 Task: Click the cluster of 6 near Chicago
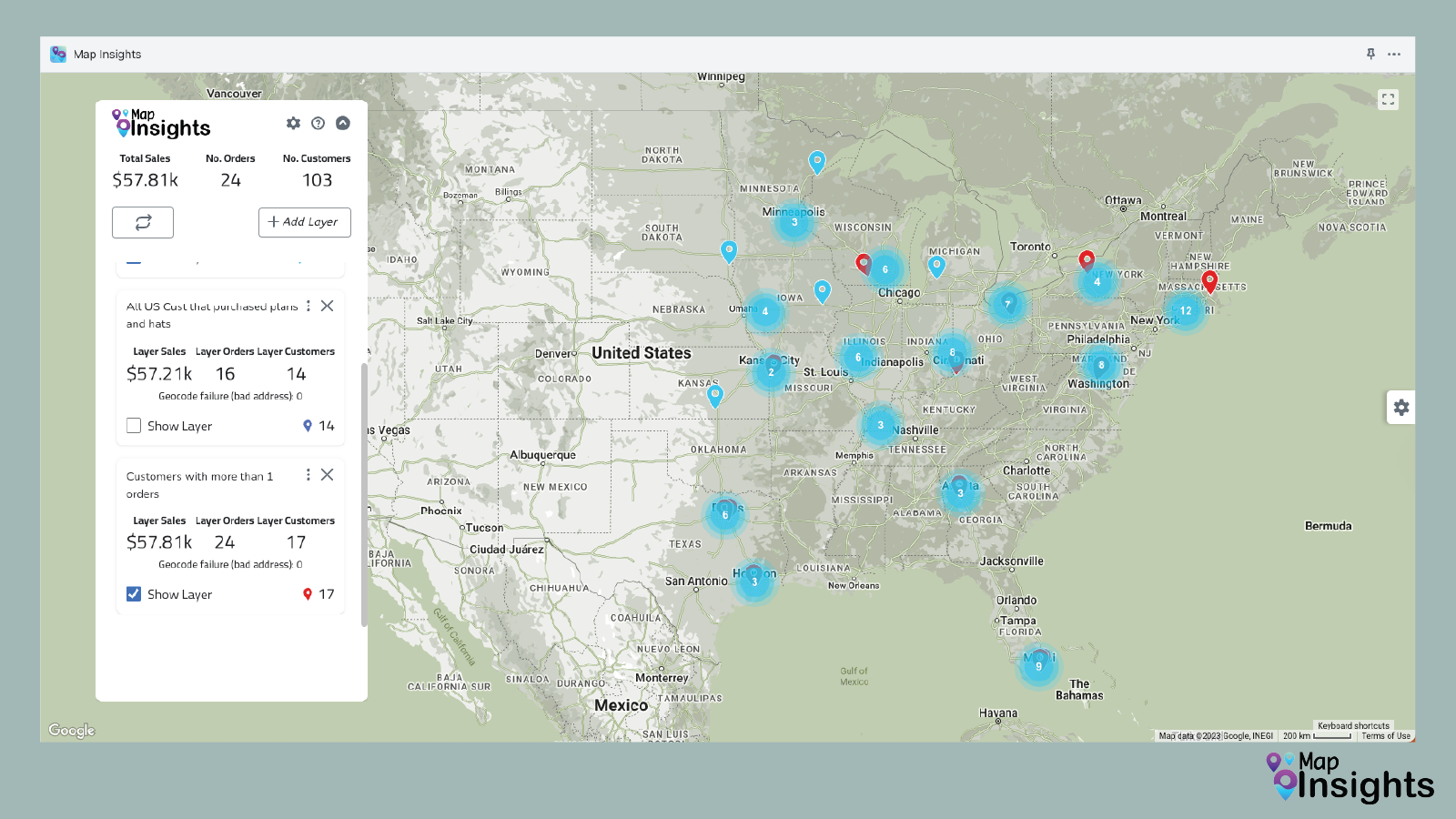pos(885,269)
